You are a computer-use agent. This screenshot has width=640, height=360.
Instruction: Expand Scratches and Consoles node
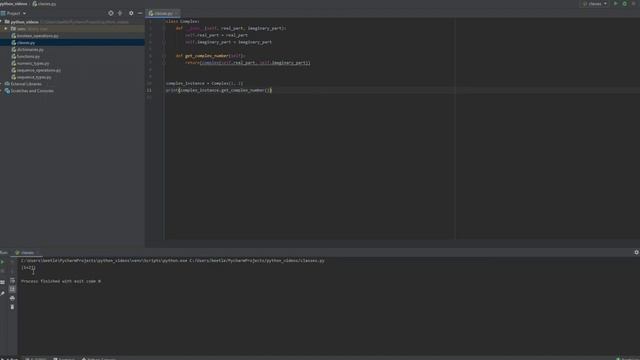click(2, 91)
